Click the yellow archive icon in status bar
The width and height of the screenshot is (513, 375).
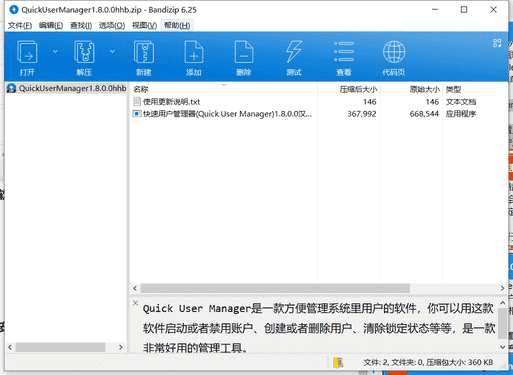tap(338, 363)
